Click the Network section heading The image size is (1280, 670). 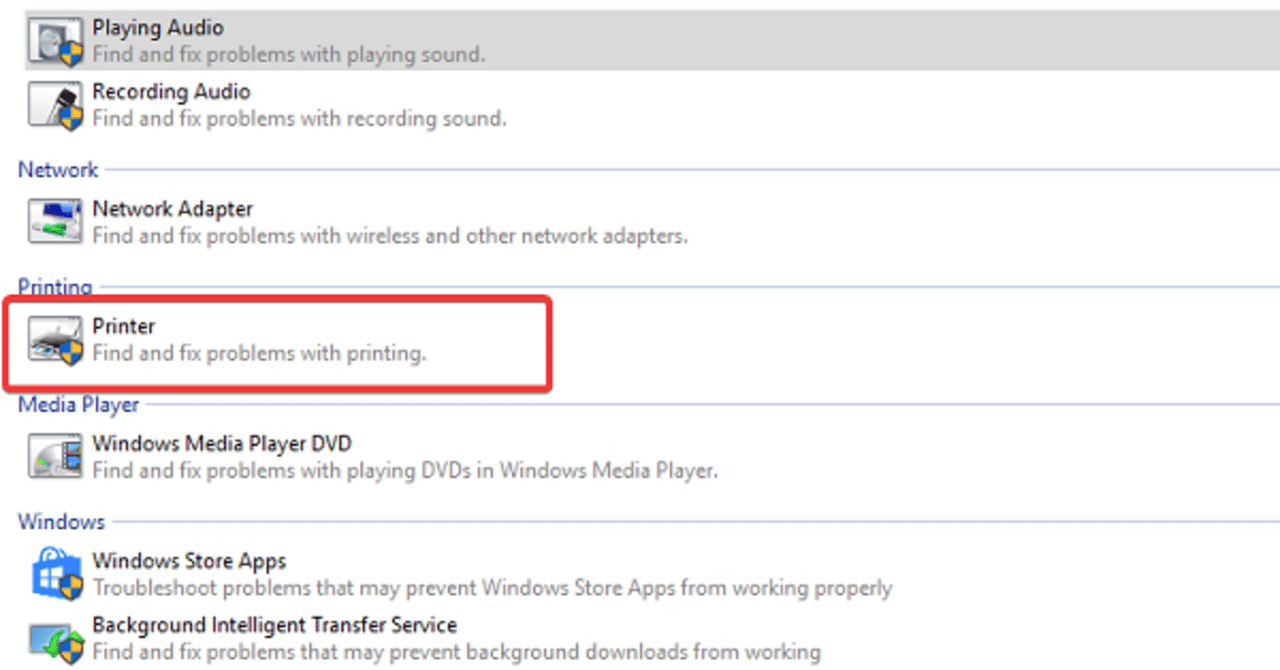[58, 170]
